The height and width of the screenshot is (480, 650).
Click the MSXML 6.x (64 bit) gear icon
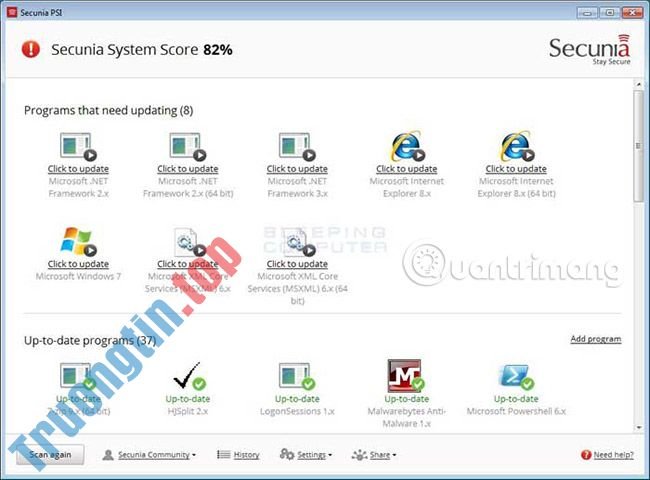coord(300,242)
